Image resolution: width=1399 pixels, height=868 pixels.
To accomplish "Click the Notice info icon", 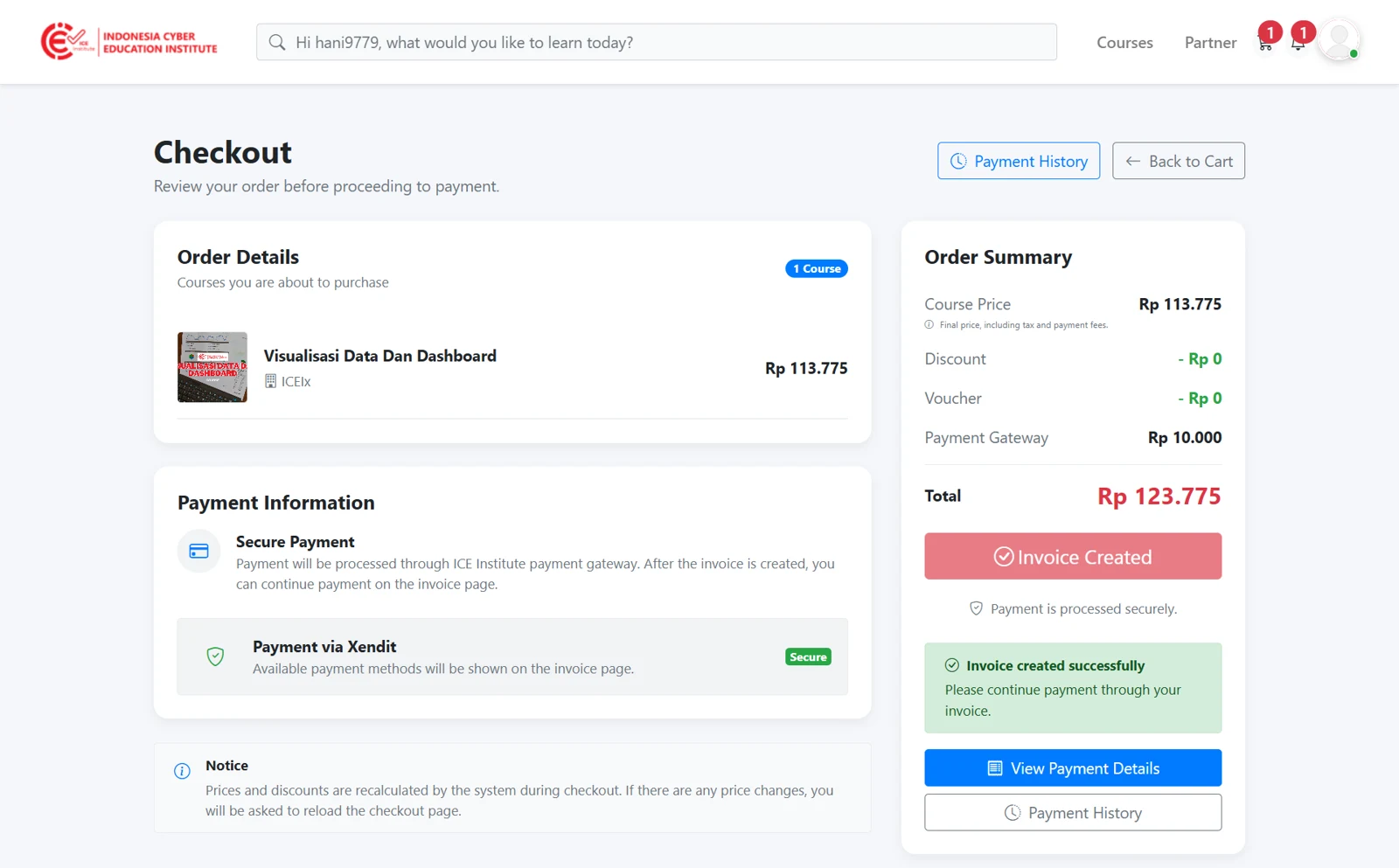I will 182,771.
